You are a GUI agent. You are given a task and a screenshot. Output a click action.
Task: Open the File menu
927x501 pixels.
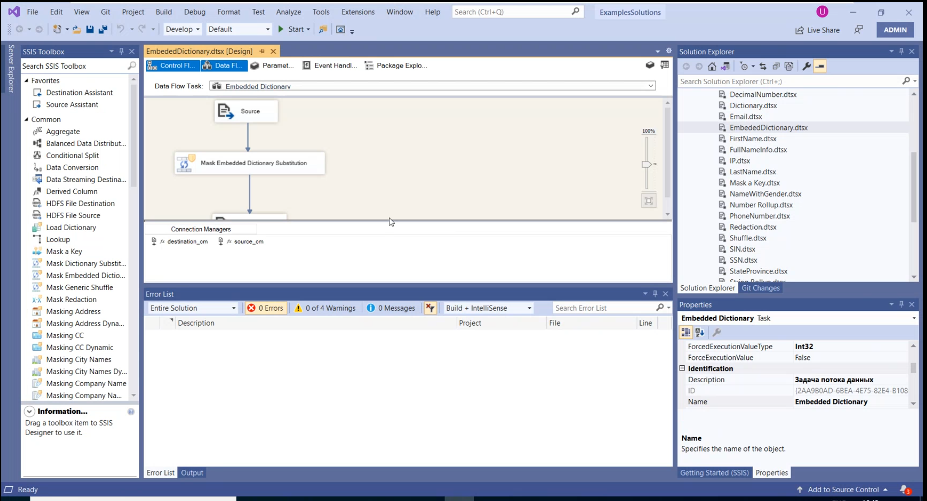pos(33,12)
